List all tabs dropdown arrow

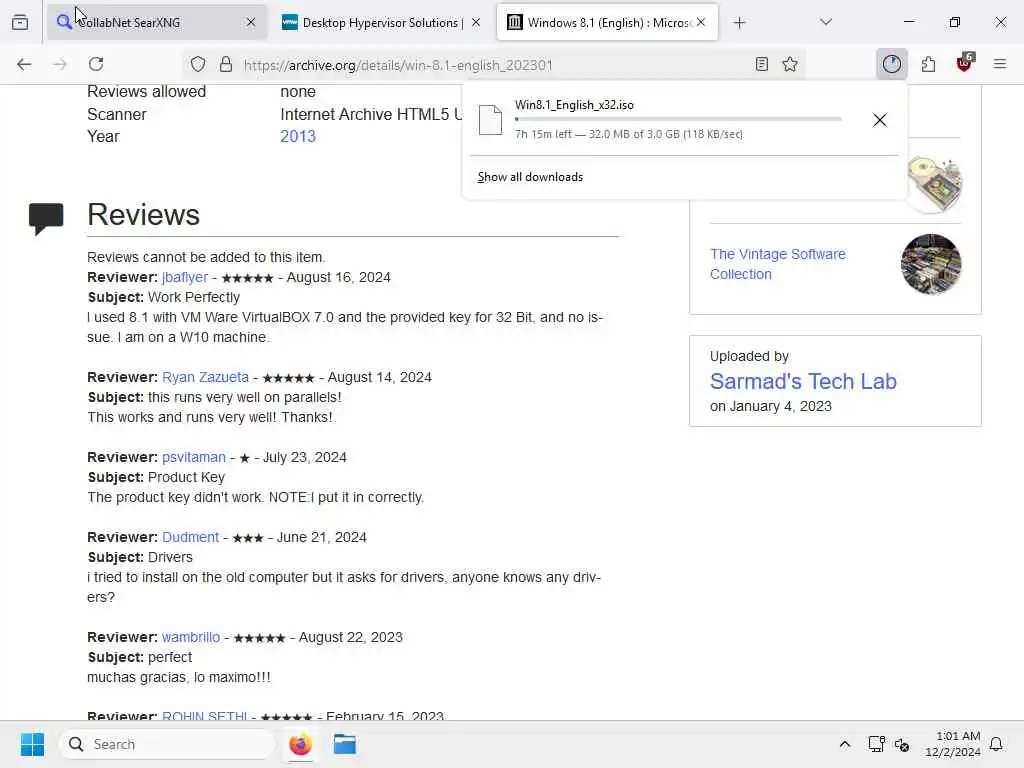tap(826, 22)
